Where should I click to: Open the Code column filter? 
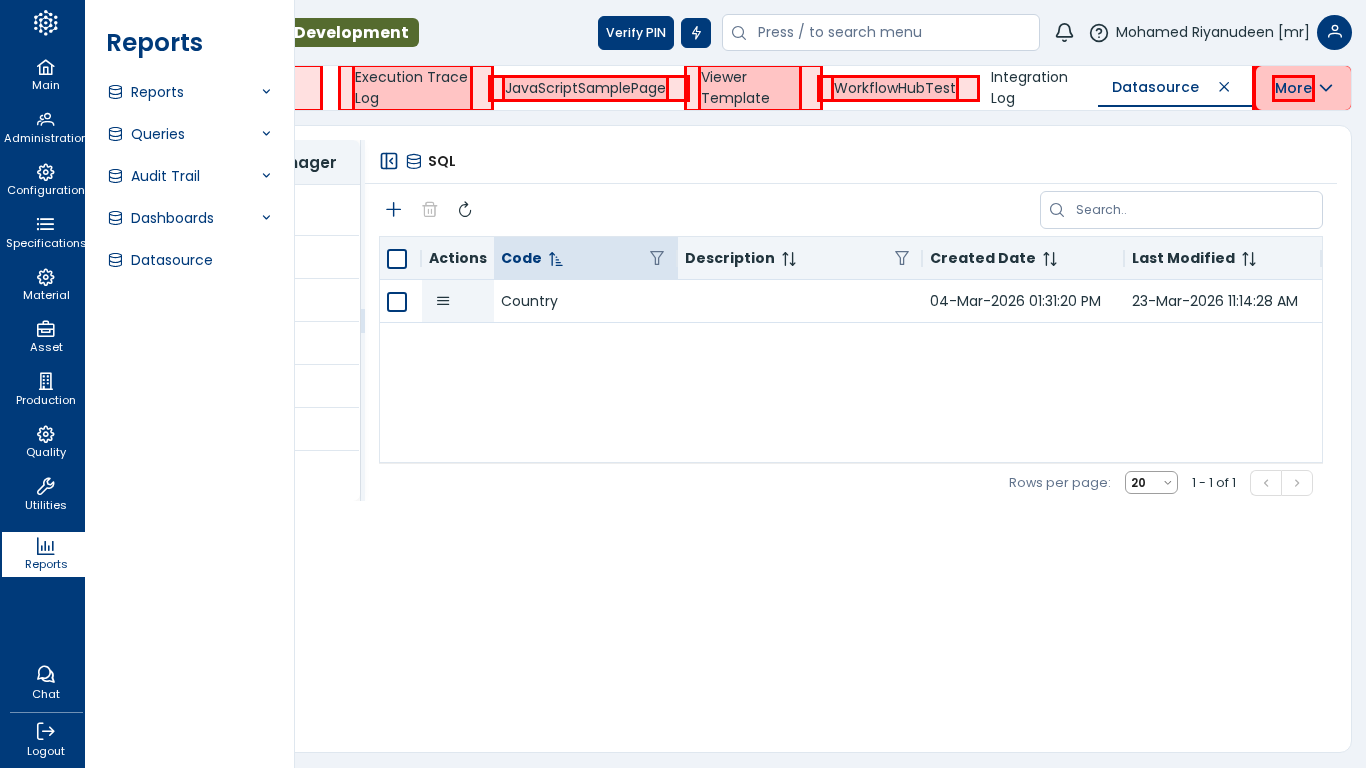click(657, 258)
